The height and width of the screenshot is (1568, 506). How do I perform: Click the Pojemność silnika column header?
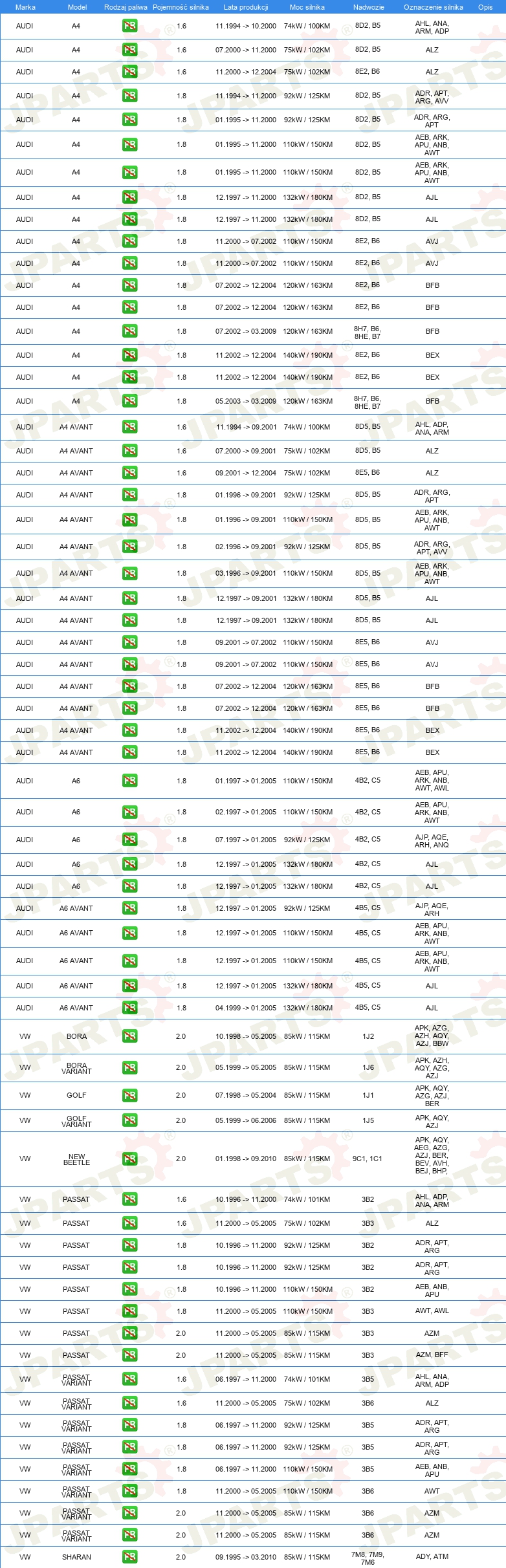point(181,7)
